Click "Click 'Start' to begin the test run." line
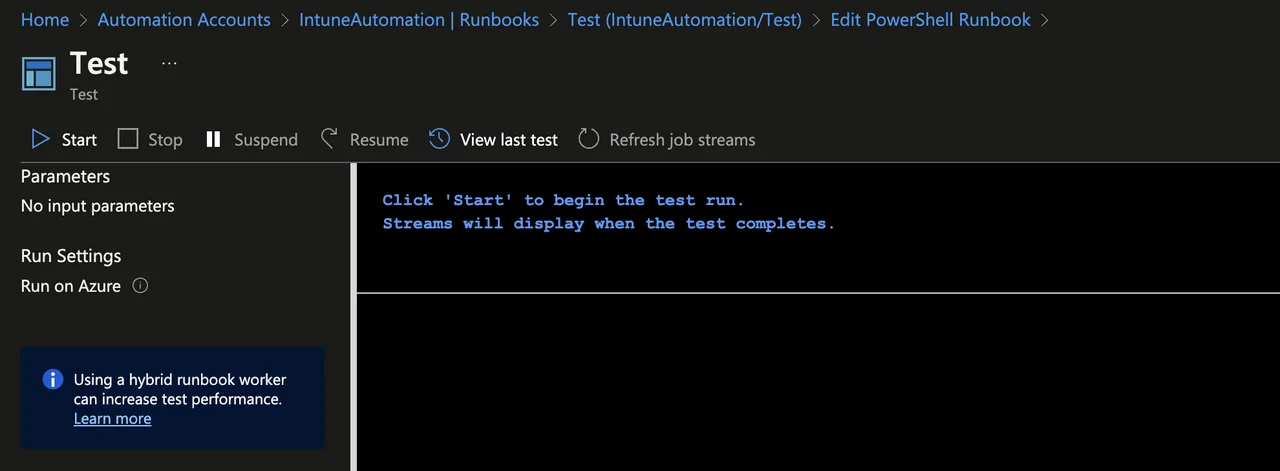Screen dimensions: 1280x471 563,200
